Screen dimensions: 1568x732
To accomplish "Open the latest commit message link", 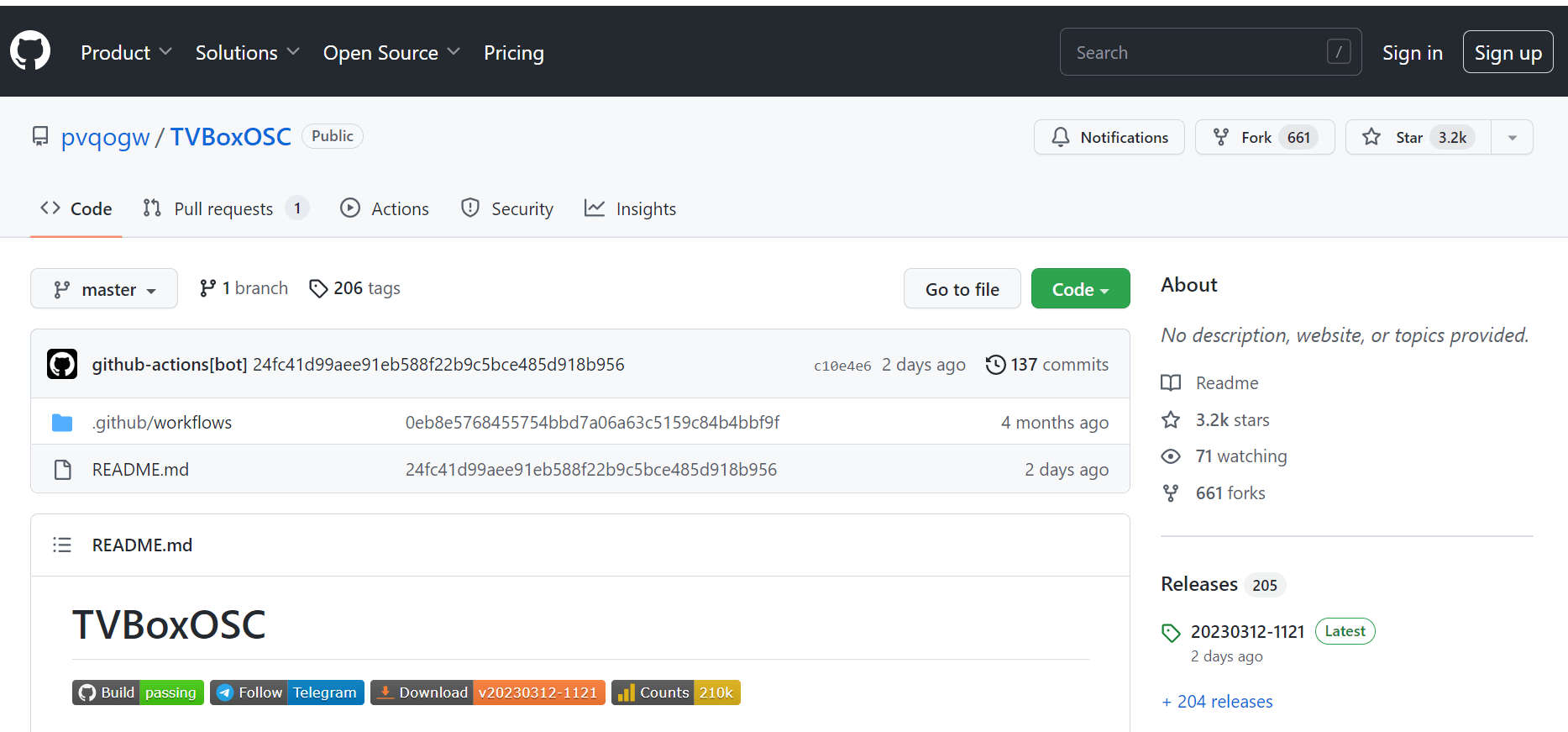I will 438,364.
